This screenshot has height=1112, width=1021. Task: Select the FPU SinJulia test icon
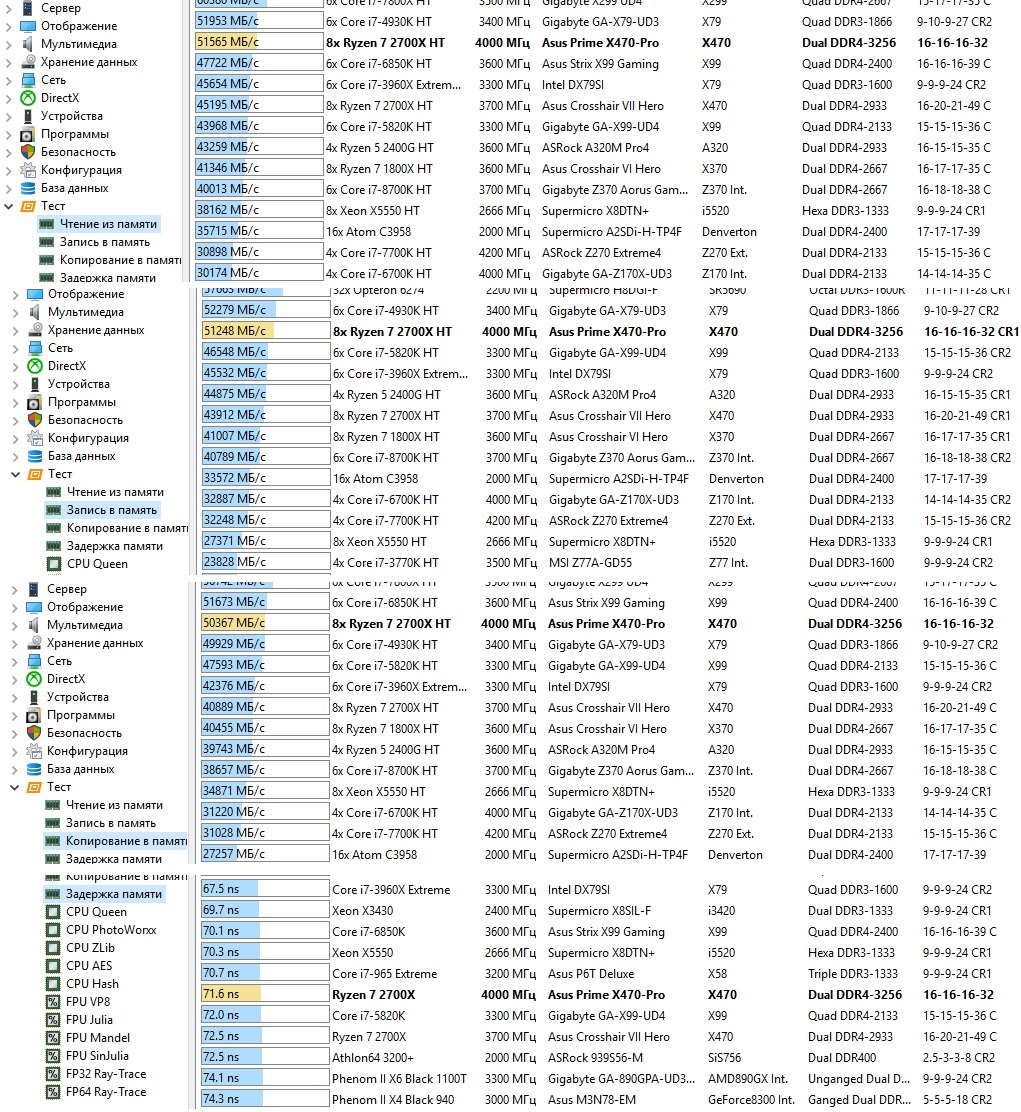(x=53, y=1056)
